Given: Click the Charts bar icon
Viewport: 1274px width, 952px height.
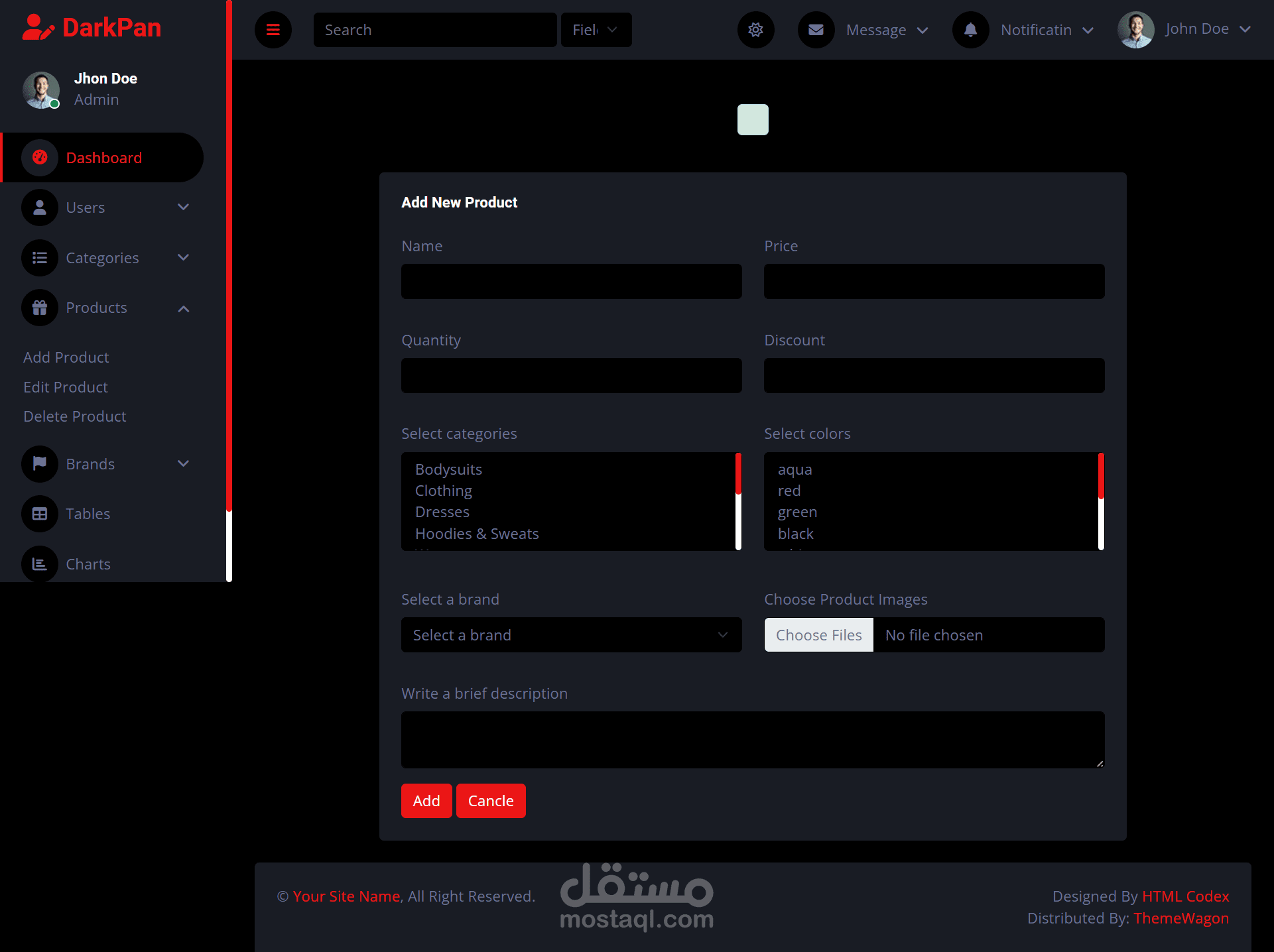Looking at the screenshot, I should click(40, 564).
